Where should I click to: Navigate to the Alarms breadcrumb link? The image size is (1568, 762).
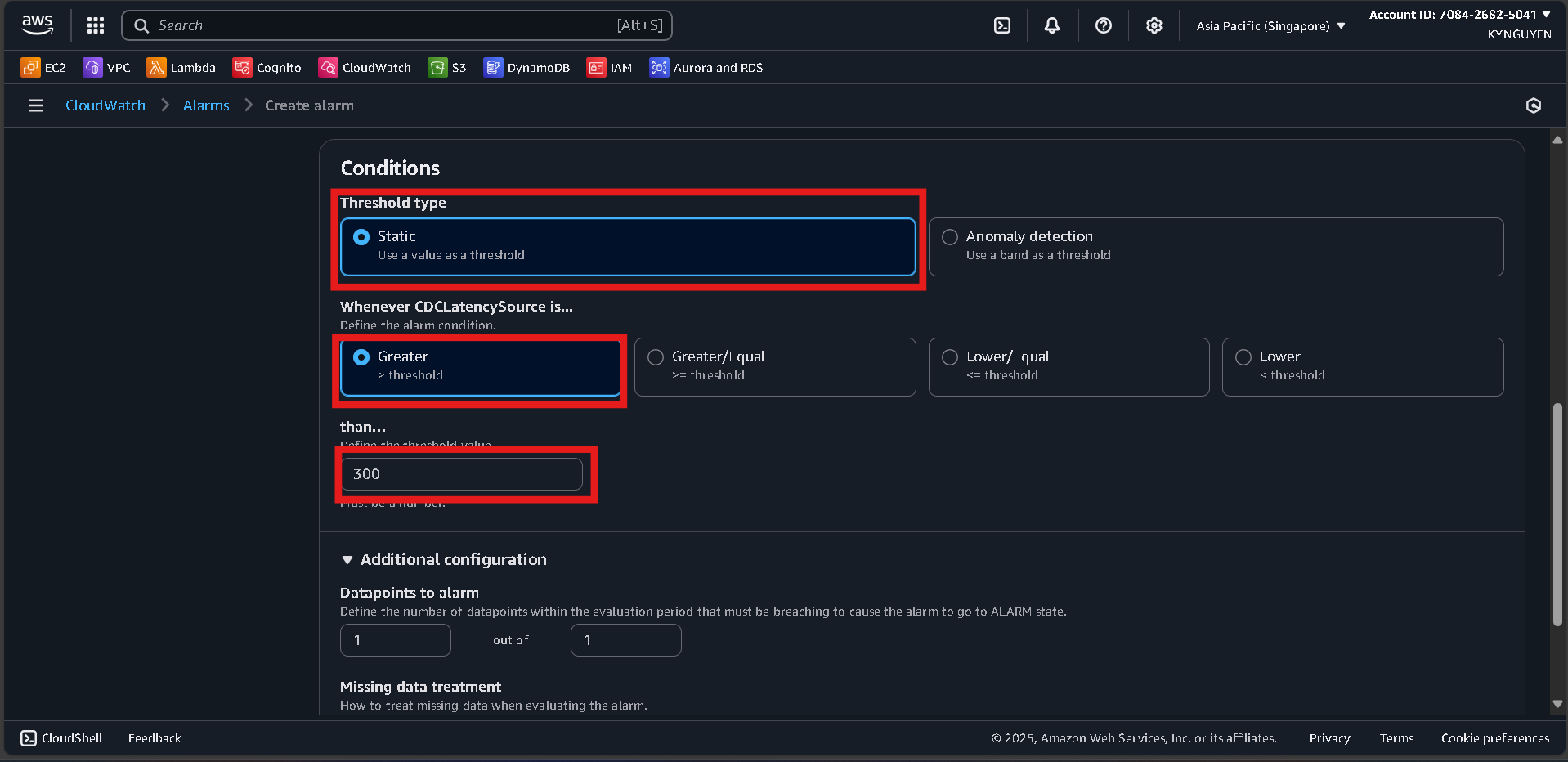(x=205, y=105)
